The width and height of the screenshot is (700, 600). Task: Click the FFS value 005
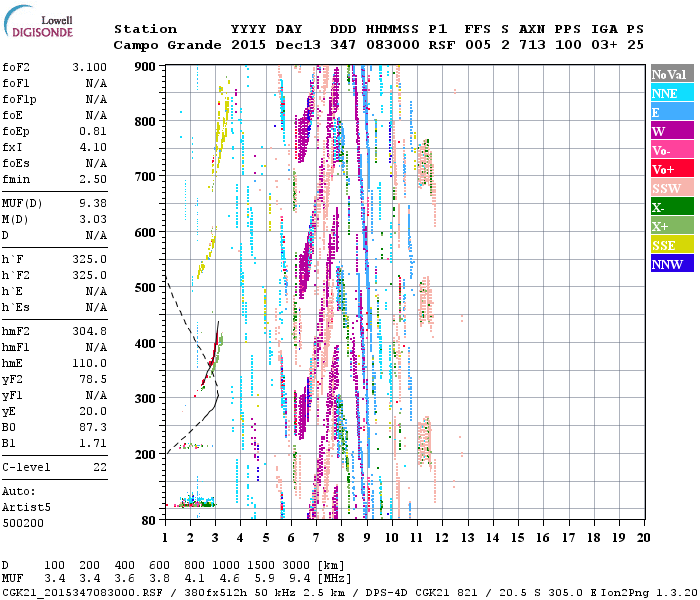point(478,45)
